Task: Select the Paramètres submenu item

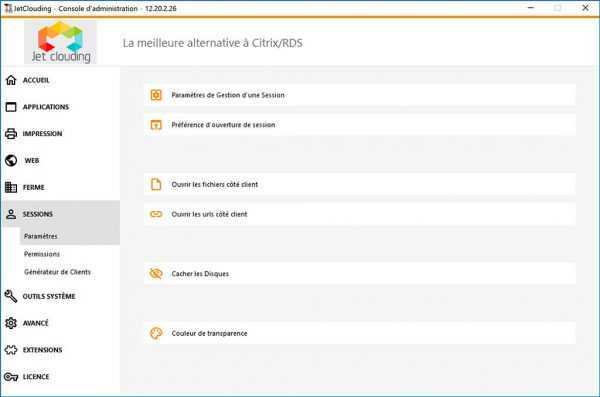Action: [x=70, y=236]
